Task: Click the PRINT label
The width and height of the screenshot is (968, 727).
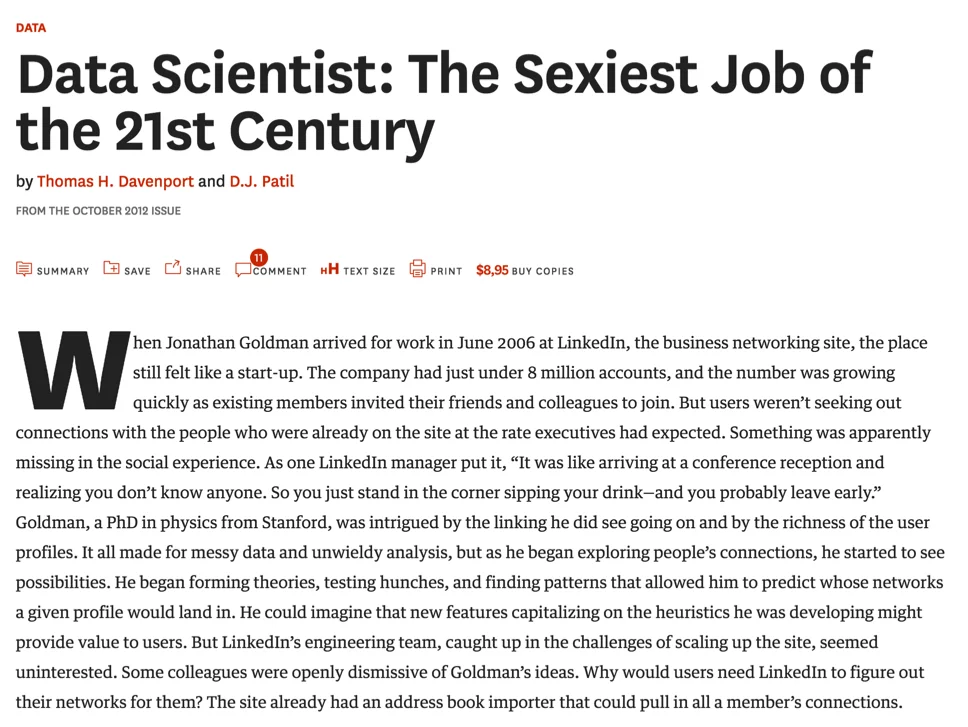Action: pos(446,271)
